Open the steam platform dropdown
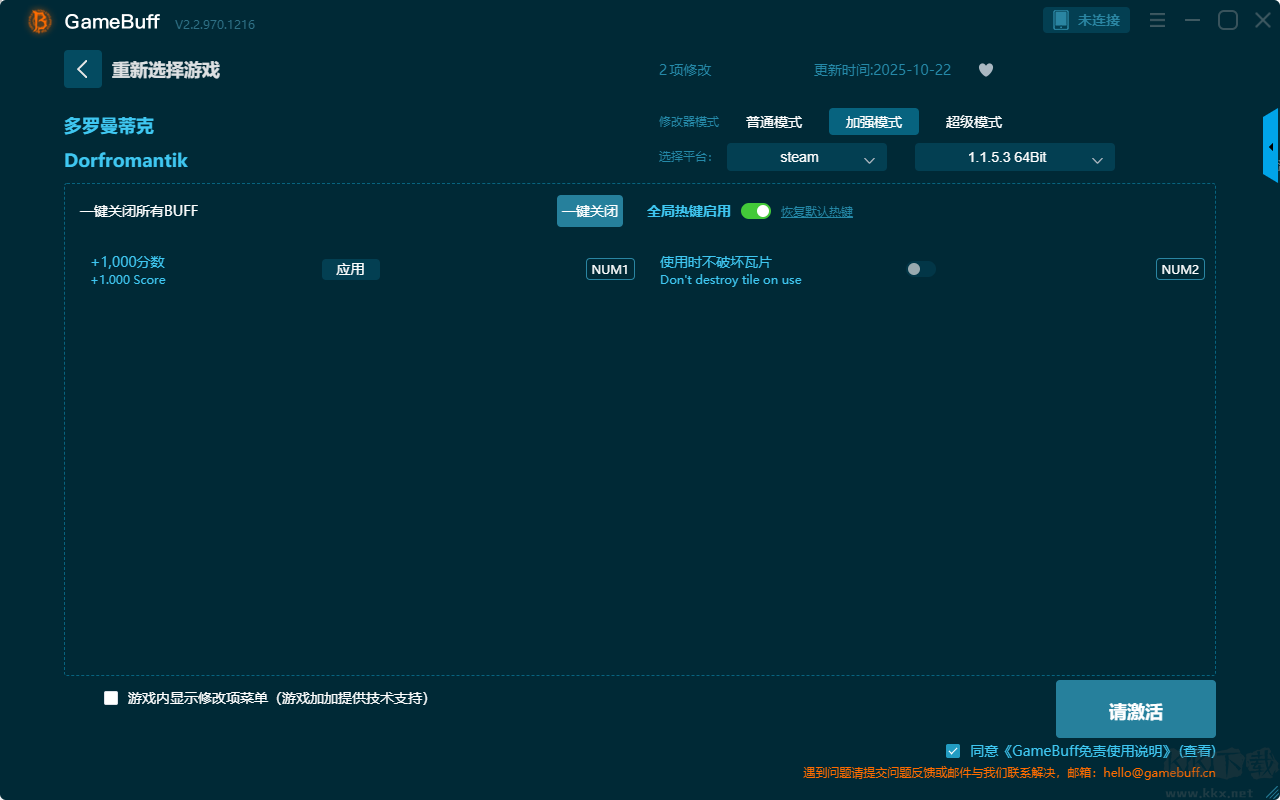 coord(806,157)
